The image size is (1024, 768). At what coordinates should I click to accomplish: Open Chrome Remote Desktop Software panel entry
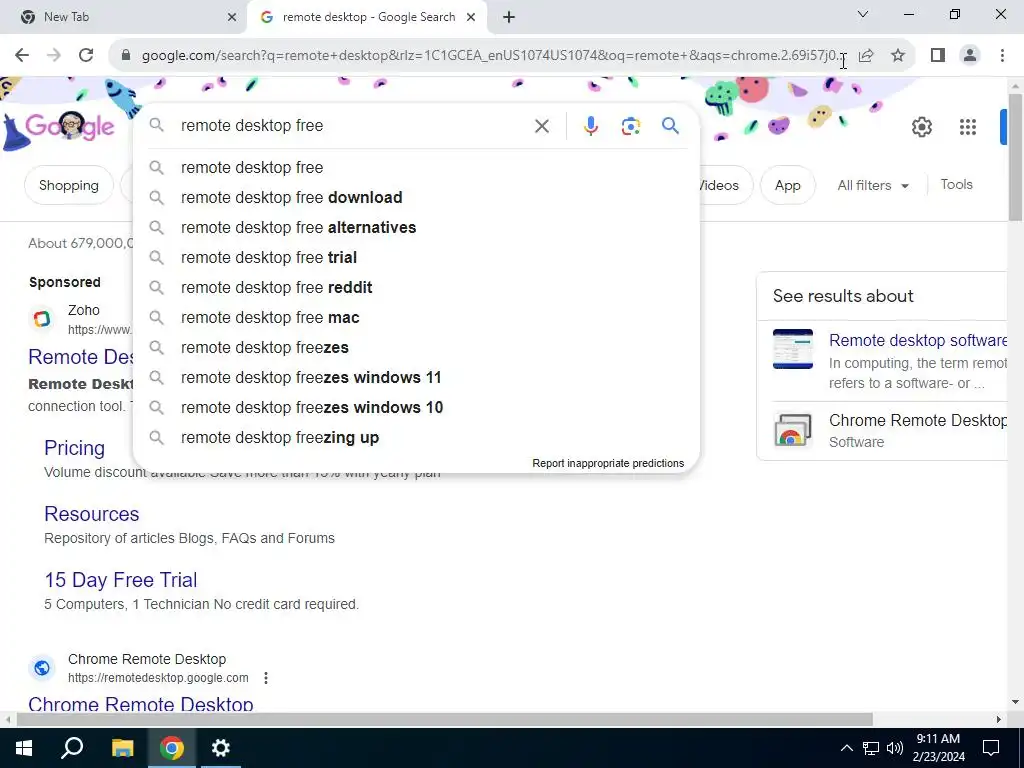(889, 430)
